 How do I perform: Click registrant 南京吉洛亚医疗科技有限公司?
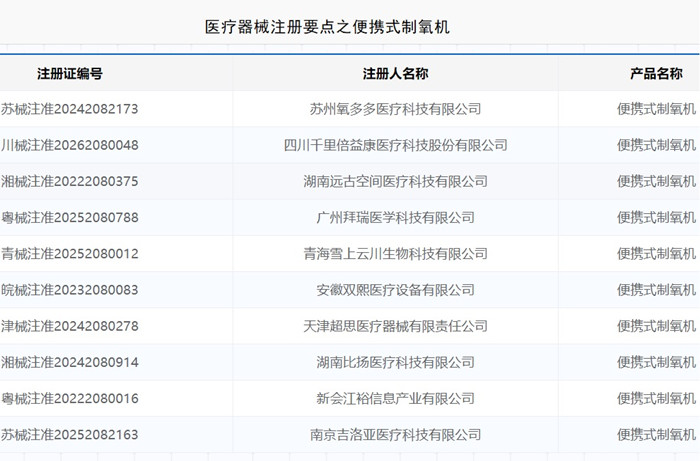tap(395, 435)
